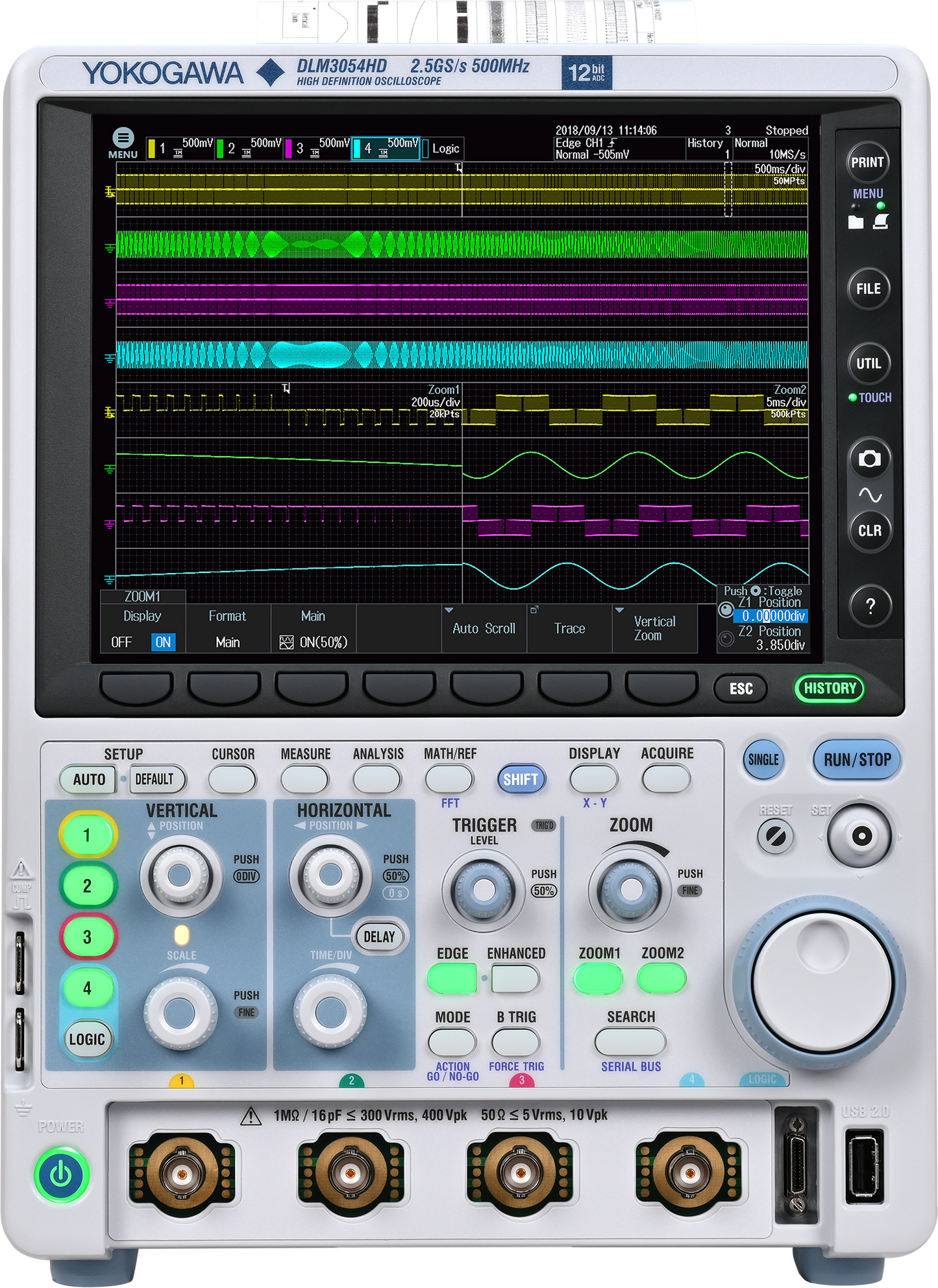Click the AUTO setup button
The image size is (938, 1288).
pyautogui.click(x=88, y=779)
